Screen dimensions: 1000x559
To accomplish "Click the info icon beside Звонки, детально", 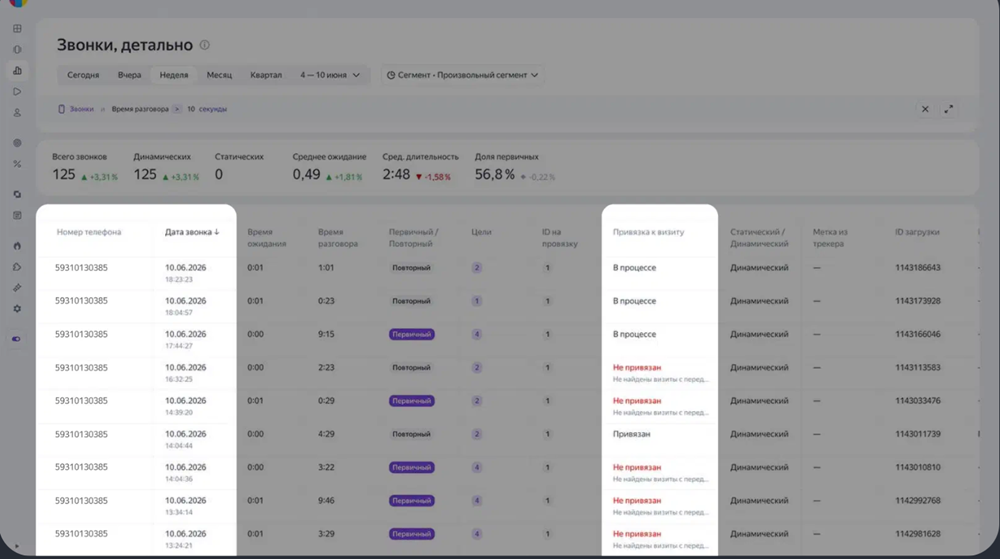I will pos(205,45).
